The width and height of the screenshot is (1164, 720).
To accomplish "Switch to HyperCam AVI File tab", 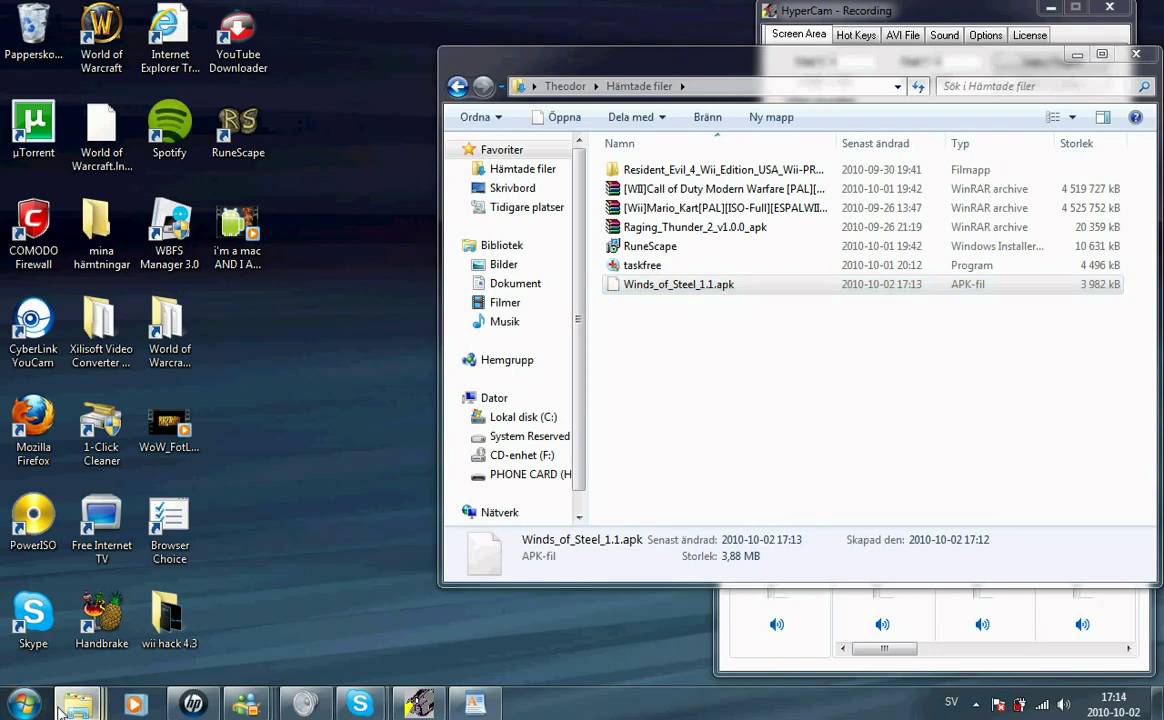I will pos(903,35).
